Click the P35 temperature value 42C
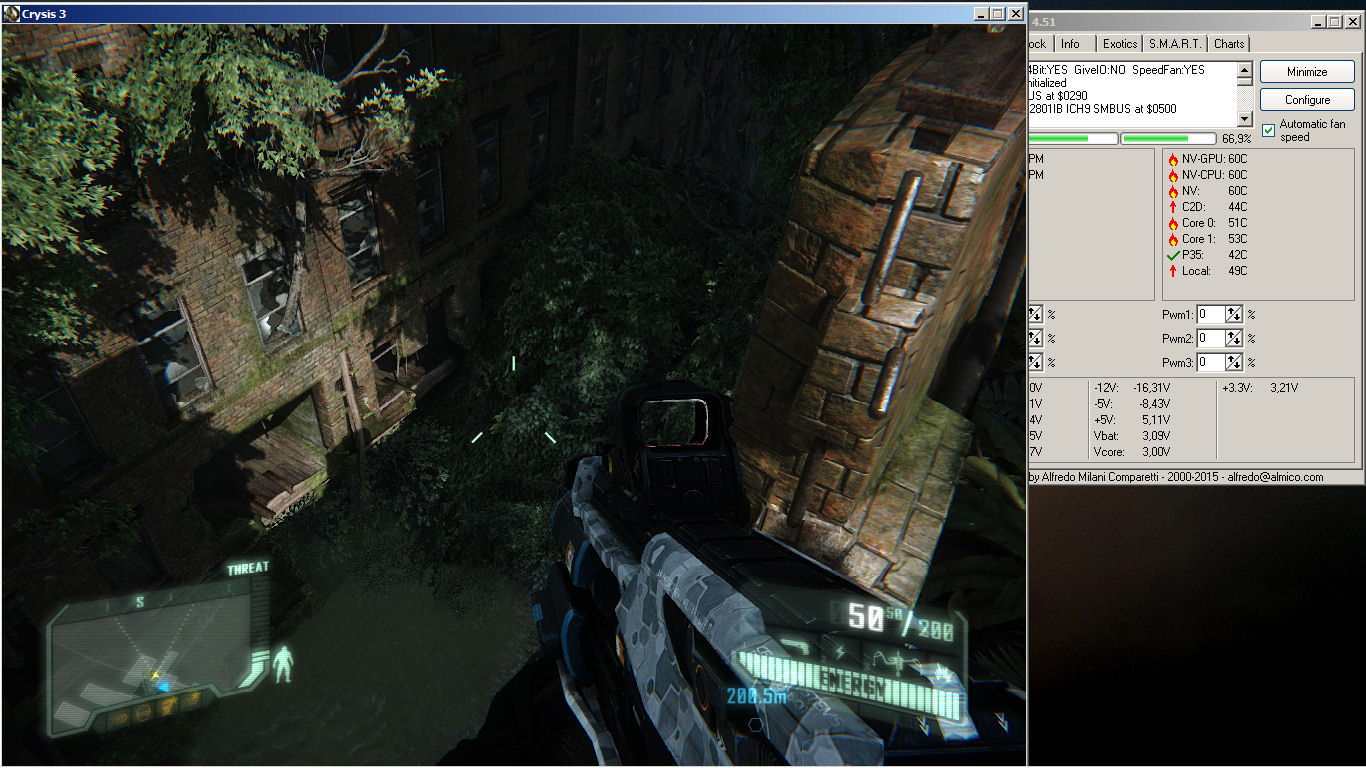 (x=1238, y=255)
